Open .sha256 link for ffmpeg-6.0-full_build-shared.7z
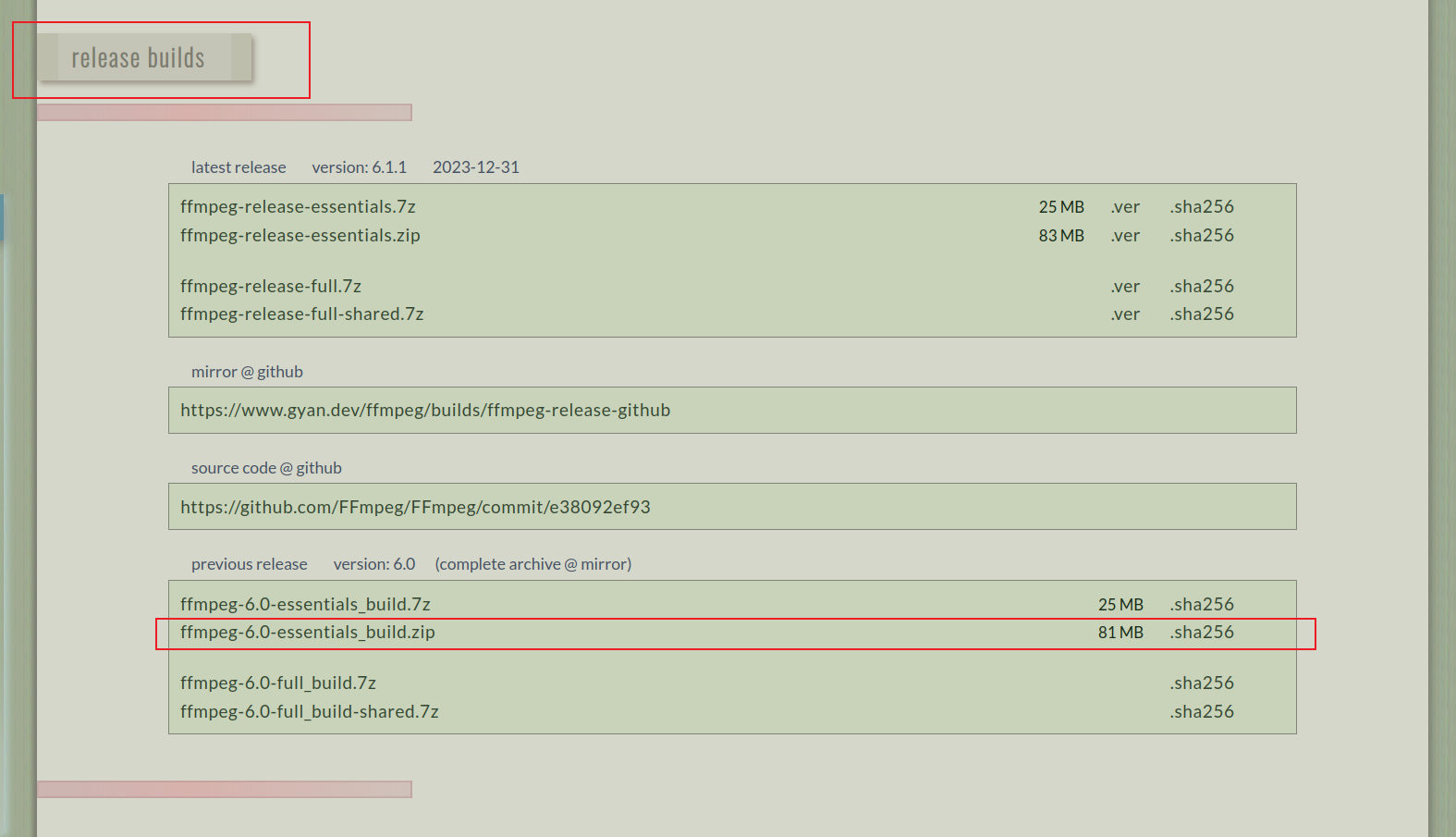1456x837 pixels. tap(1202, 711)
